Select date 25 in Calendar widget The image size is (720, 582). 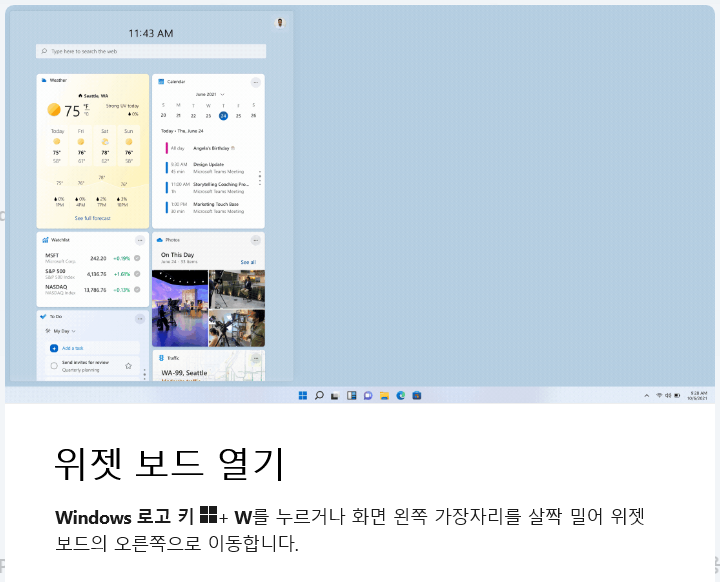(238, 116)
